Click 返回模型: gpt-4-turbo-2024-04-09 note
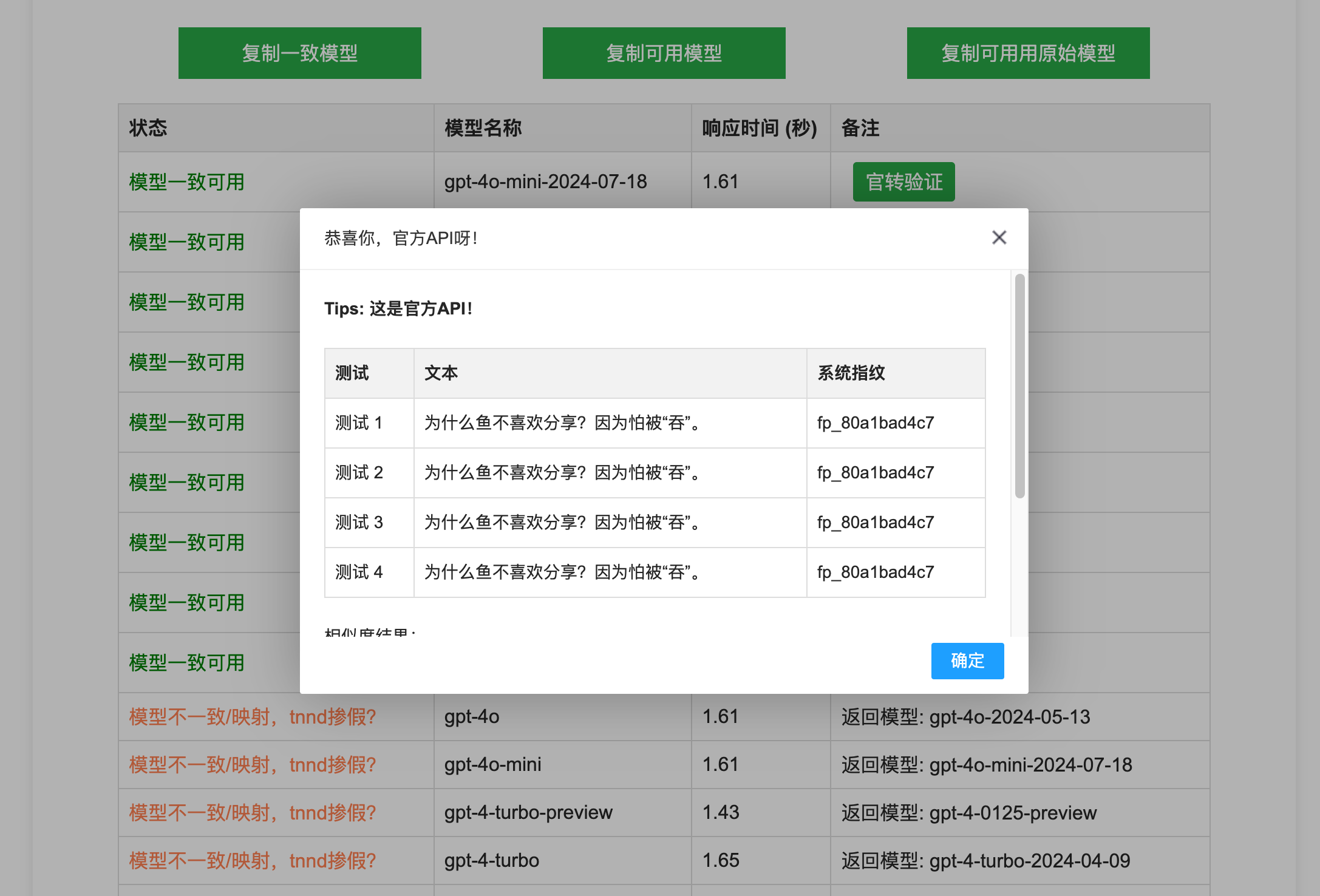 [x=985, y=861]
